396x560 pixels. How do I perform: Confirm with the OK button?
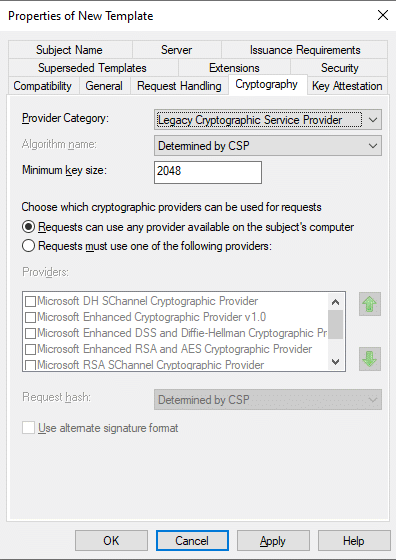tap(111, 541)
